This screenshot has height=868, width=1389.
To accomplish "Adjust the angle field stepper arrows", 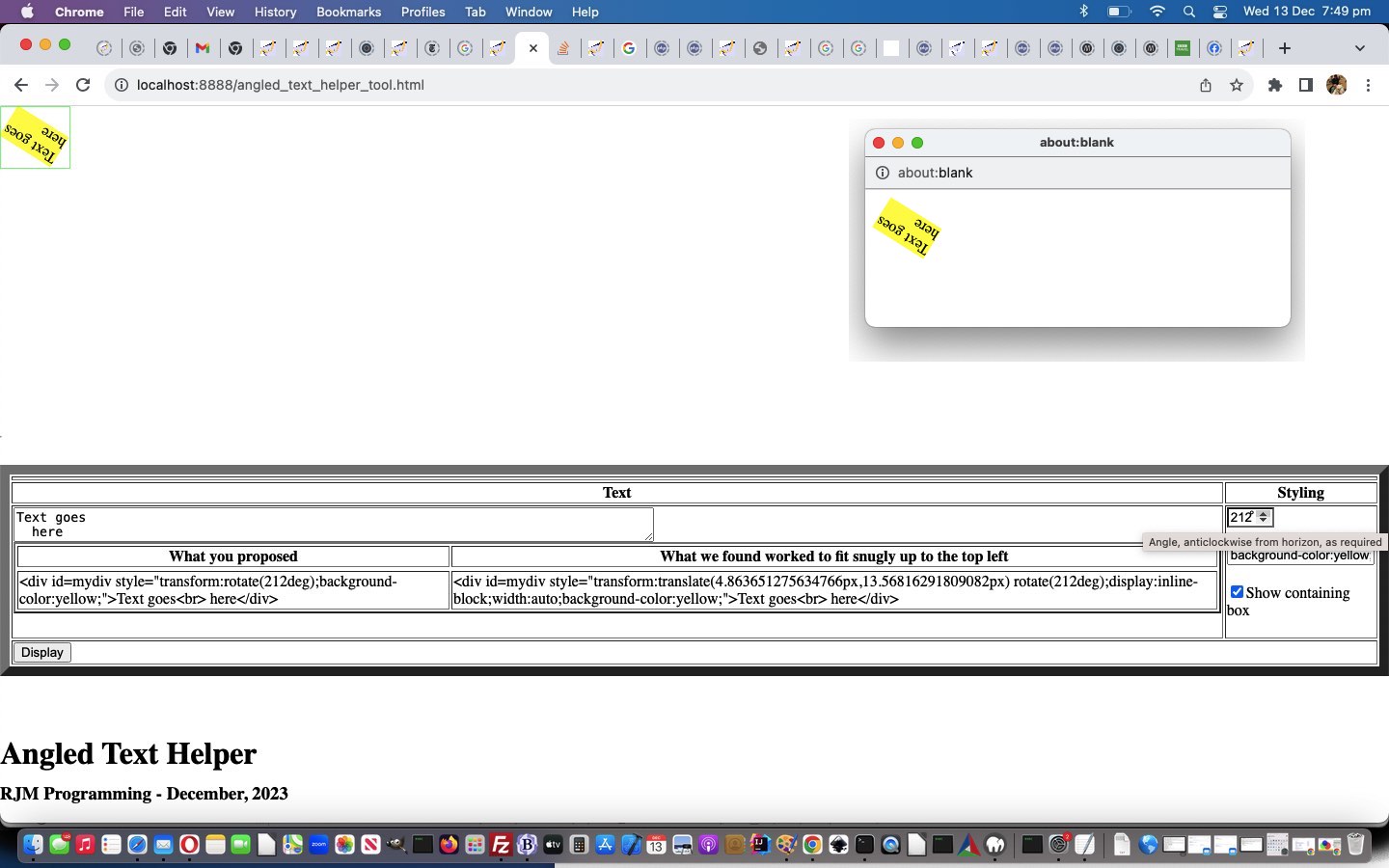I will [1264, 518].
